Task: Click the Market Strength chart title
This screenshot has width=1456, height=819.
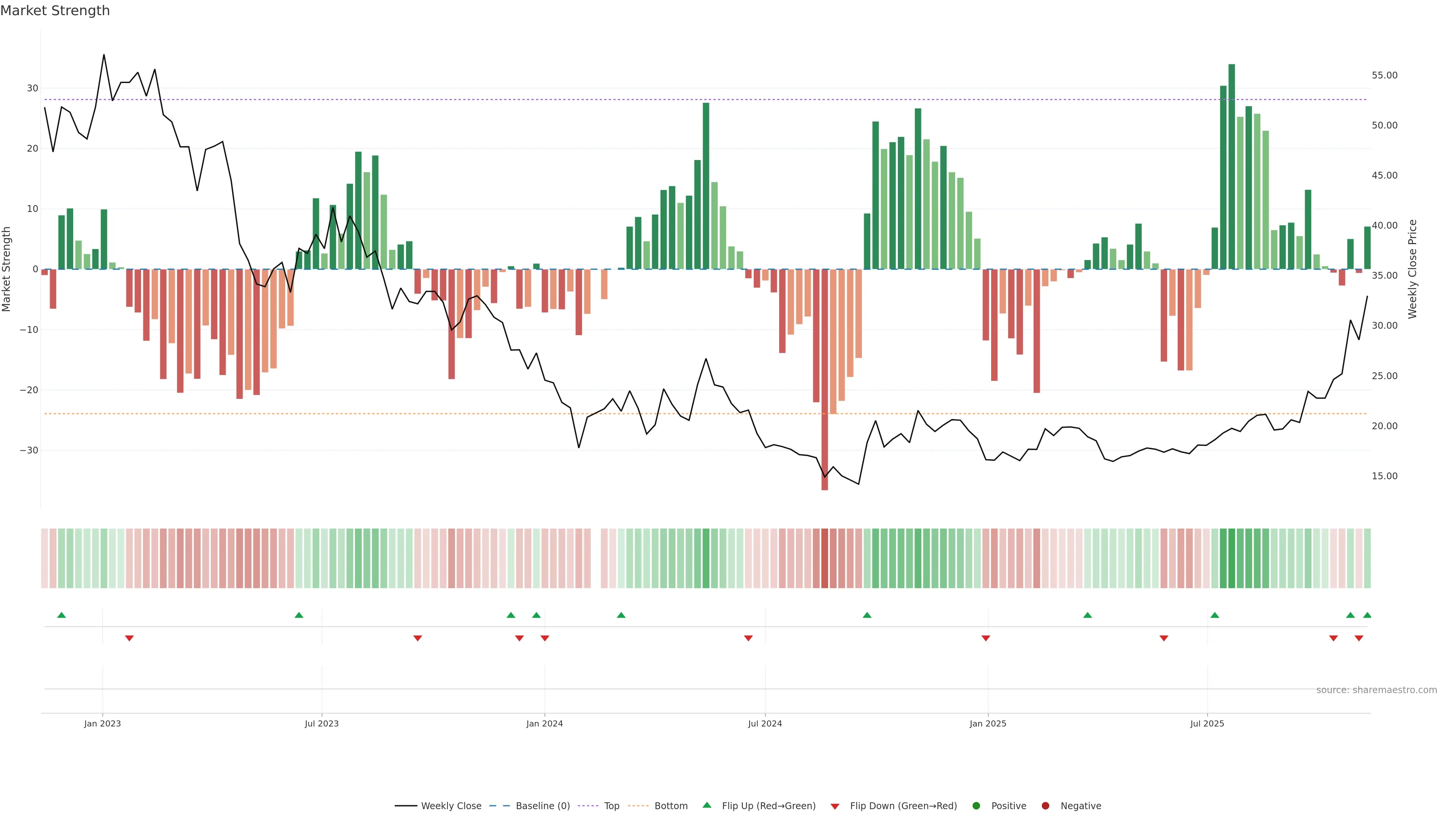Action: (55, 11)
